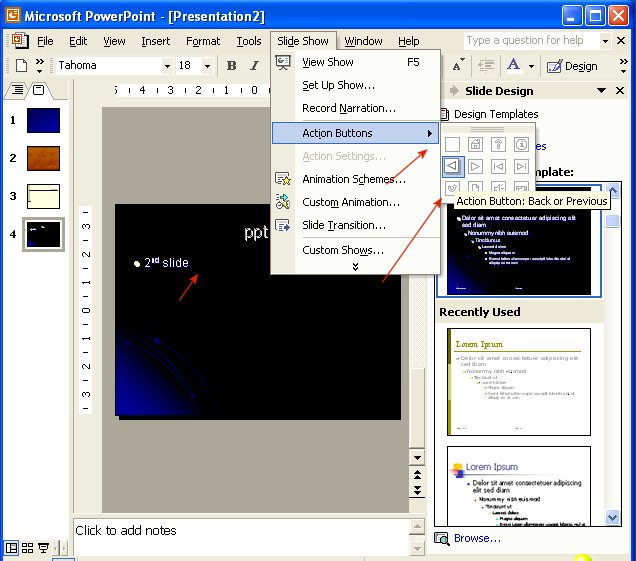Close the Slide Design task pane
The width and height of the screenshot is (636, 561).
(620, 90)
